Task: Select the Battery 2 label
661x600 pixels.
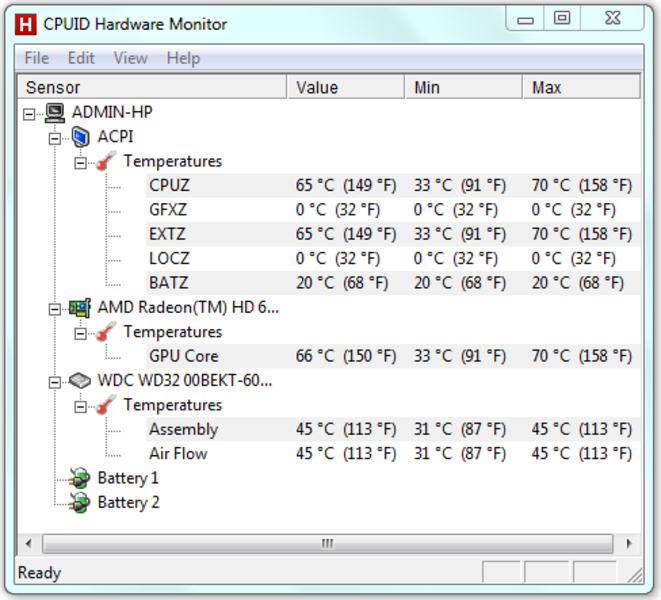Action: point(129,503)
